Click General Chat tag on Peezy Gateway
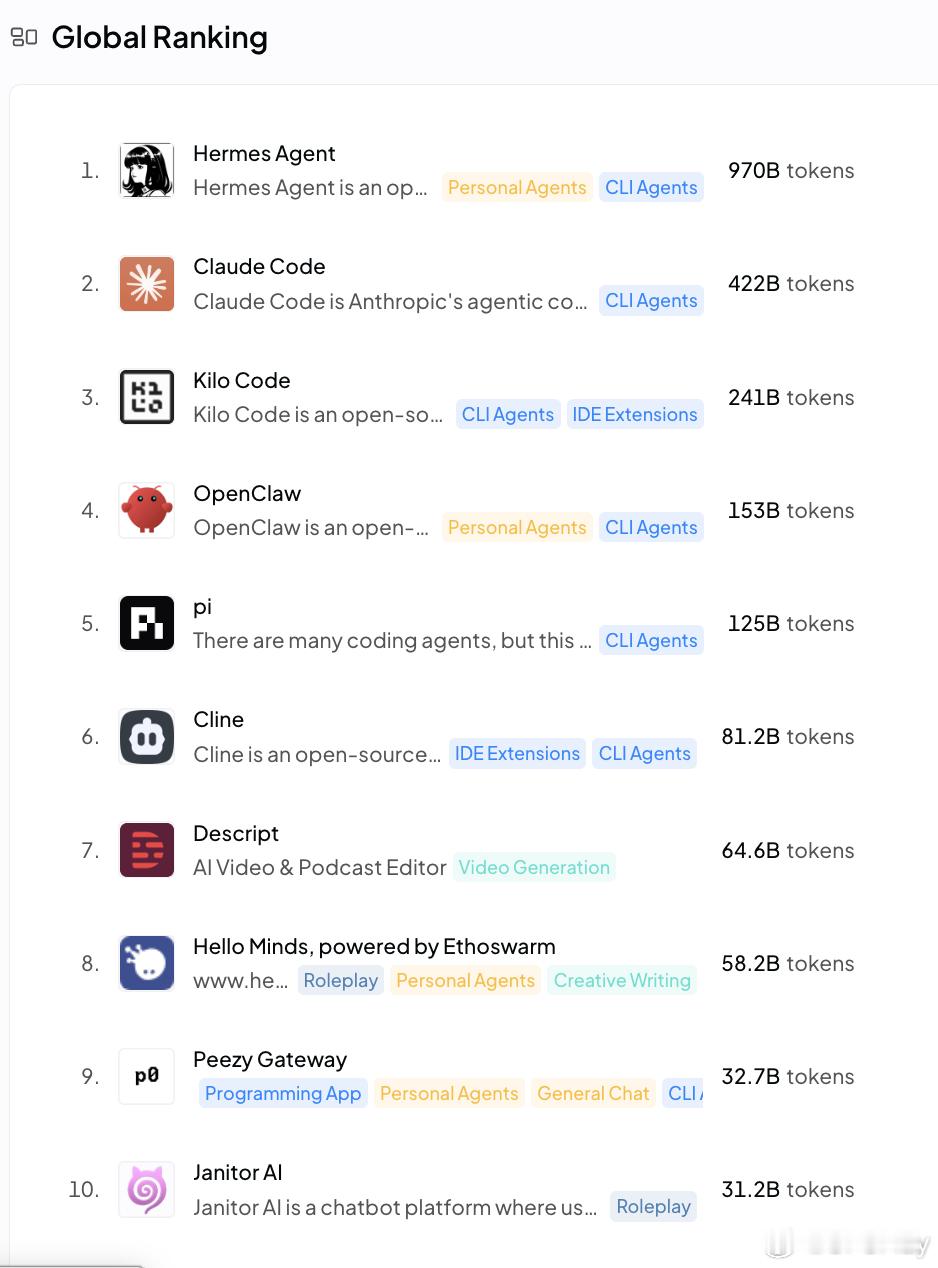The image size is (938, 1268). point(593,1094)
